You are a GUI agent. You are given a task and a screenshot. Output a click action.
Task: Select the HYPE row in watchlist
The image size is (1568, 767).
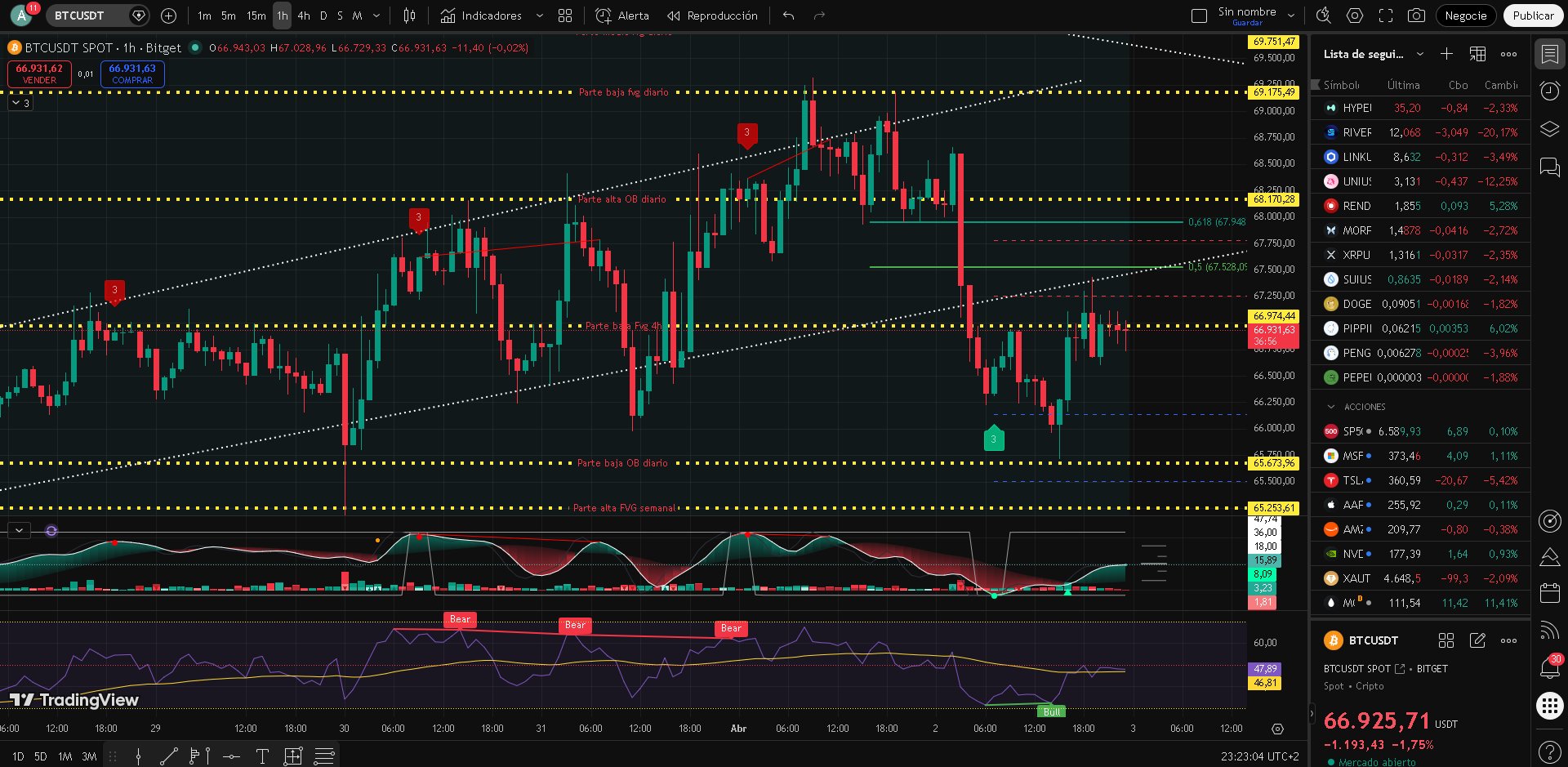(x=1420, y=108)
